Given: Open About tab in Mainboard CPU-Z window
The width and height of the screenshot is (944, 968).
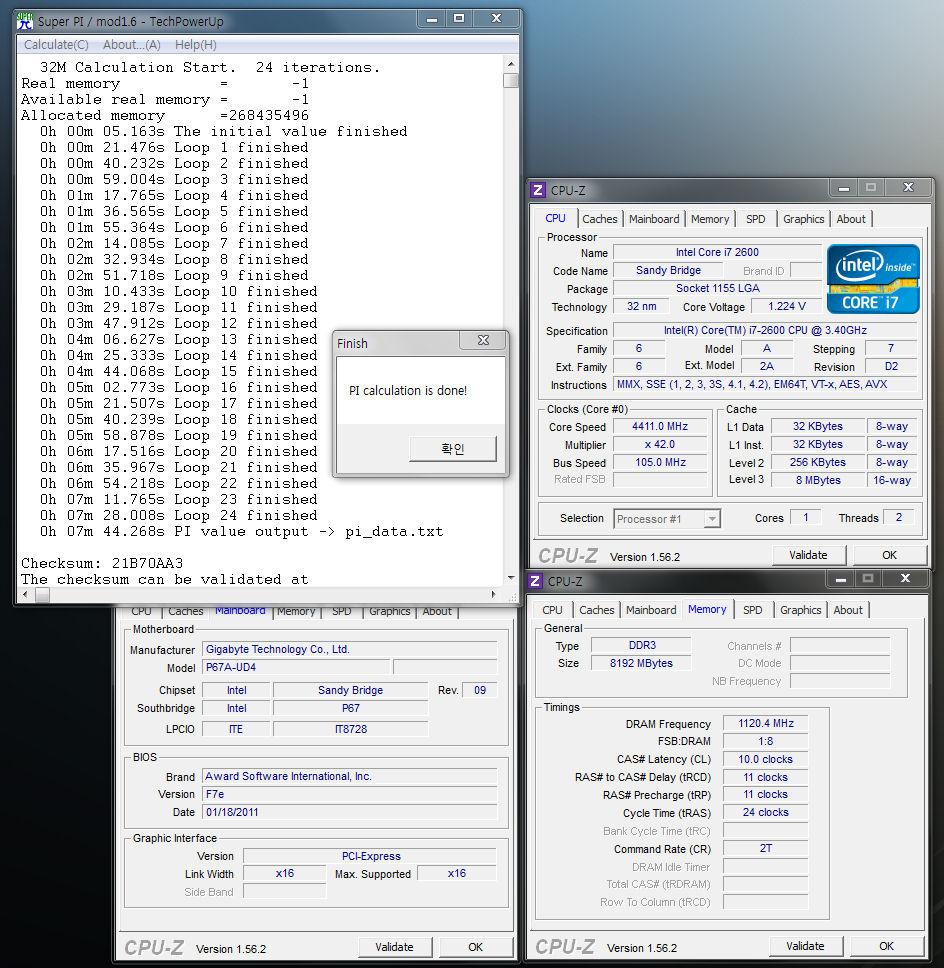Looking at the screenshot, I should click(437, 611).
